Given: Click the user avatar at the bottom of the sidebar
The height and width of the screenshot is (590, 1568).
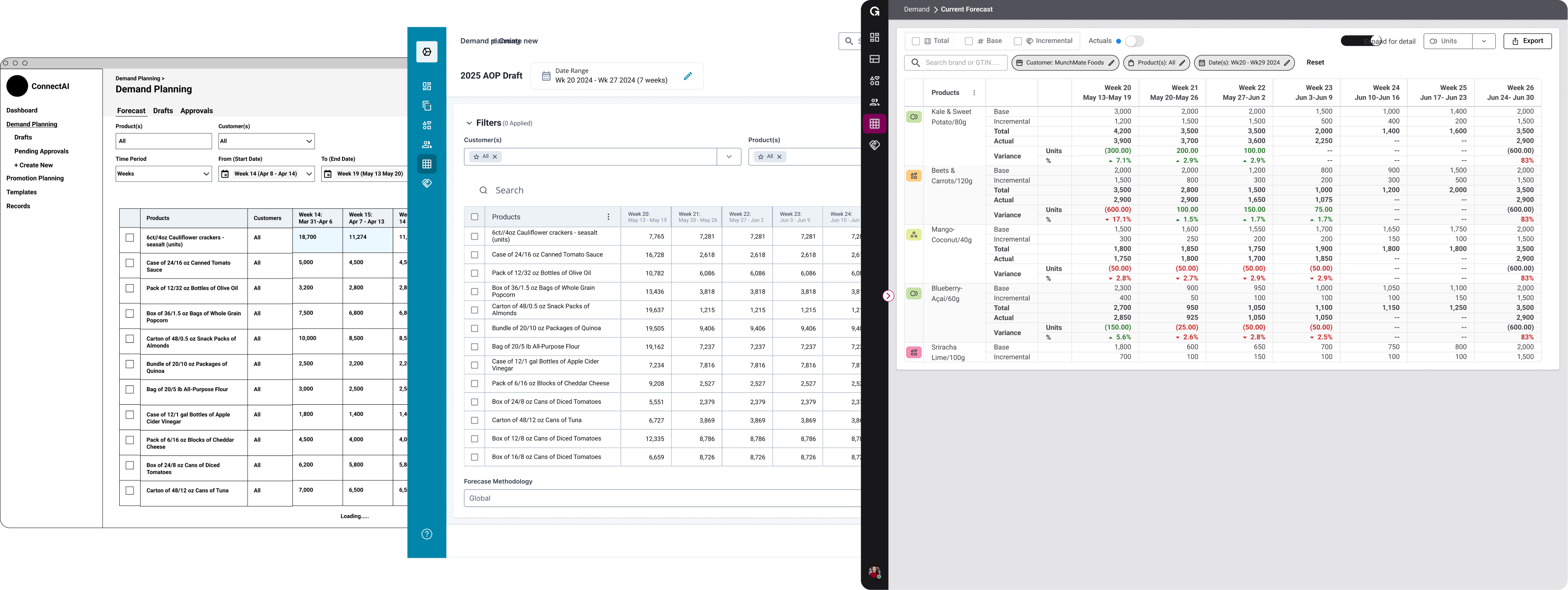Looking at the screenshot, I should 874,572.
